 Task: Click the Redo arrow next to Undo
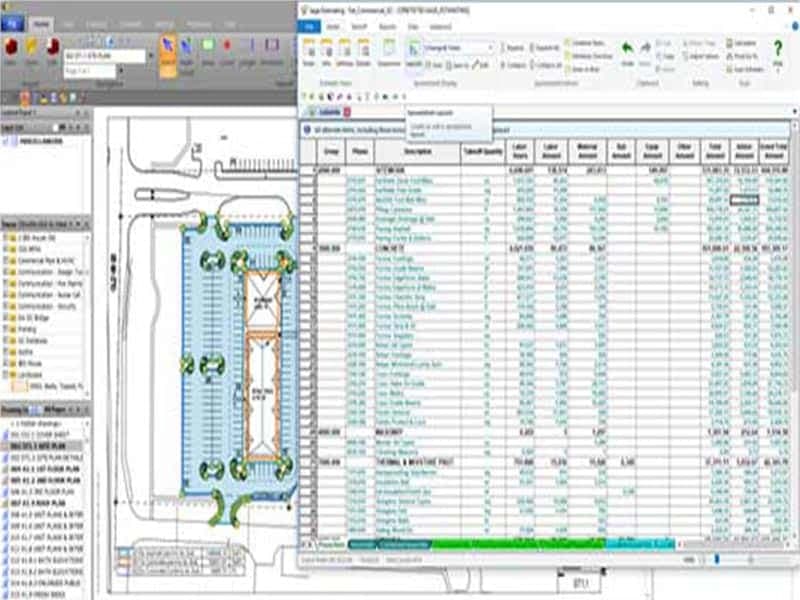(x=646, y=48)
